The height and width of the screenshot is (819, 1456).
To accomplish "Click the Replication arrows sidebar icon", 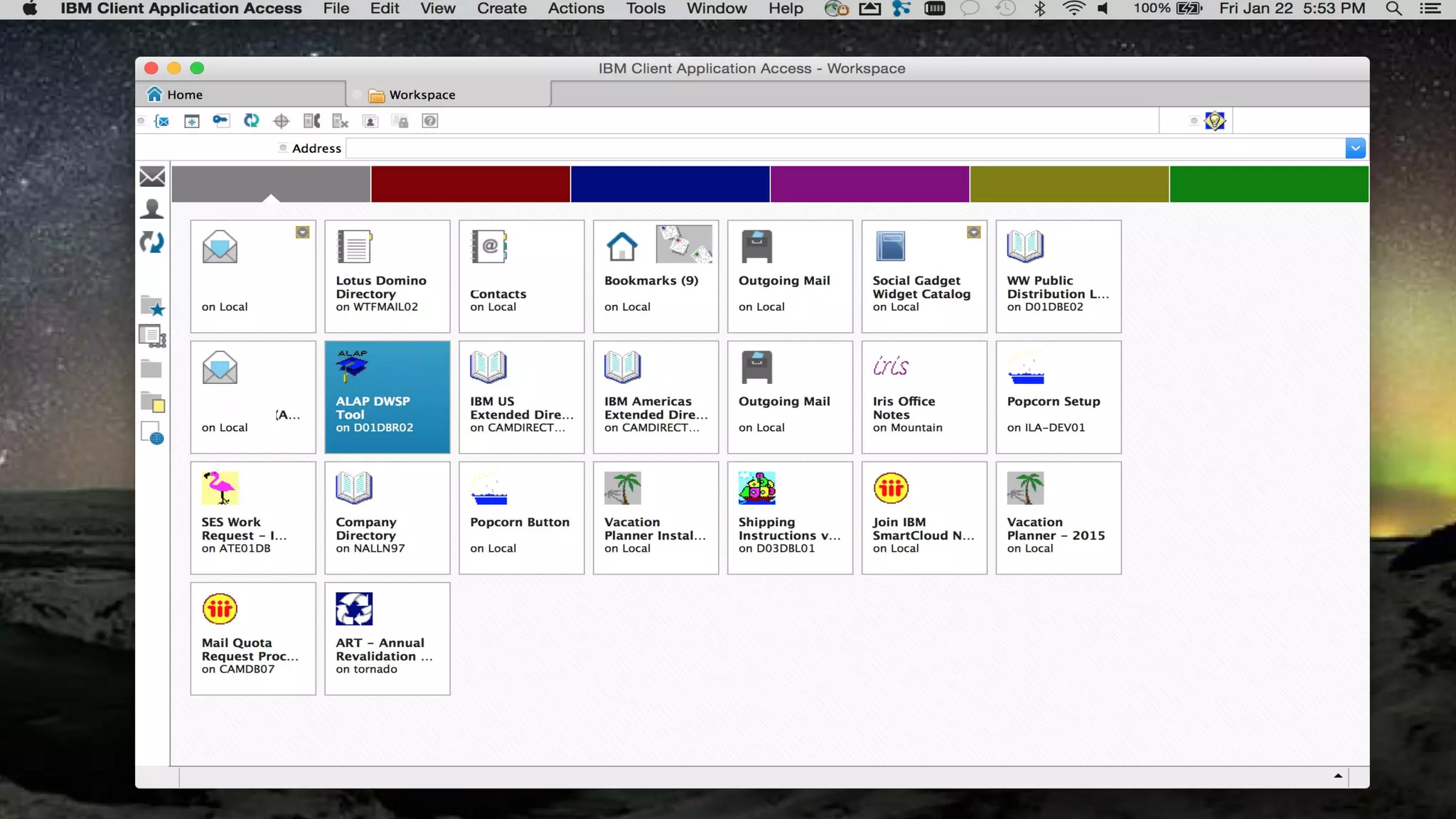I will coord(152,242).
